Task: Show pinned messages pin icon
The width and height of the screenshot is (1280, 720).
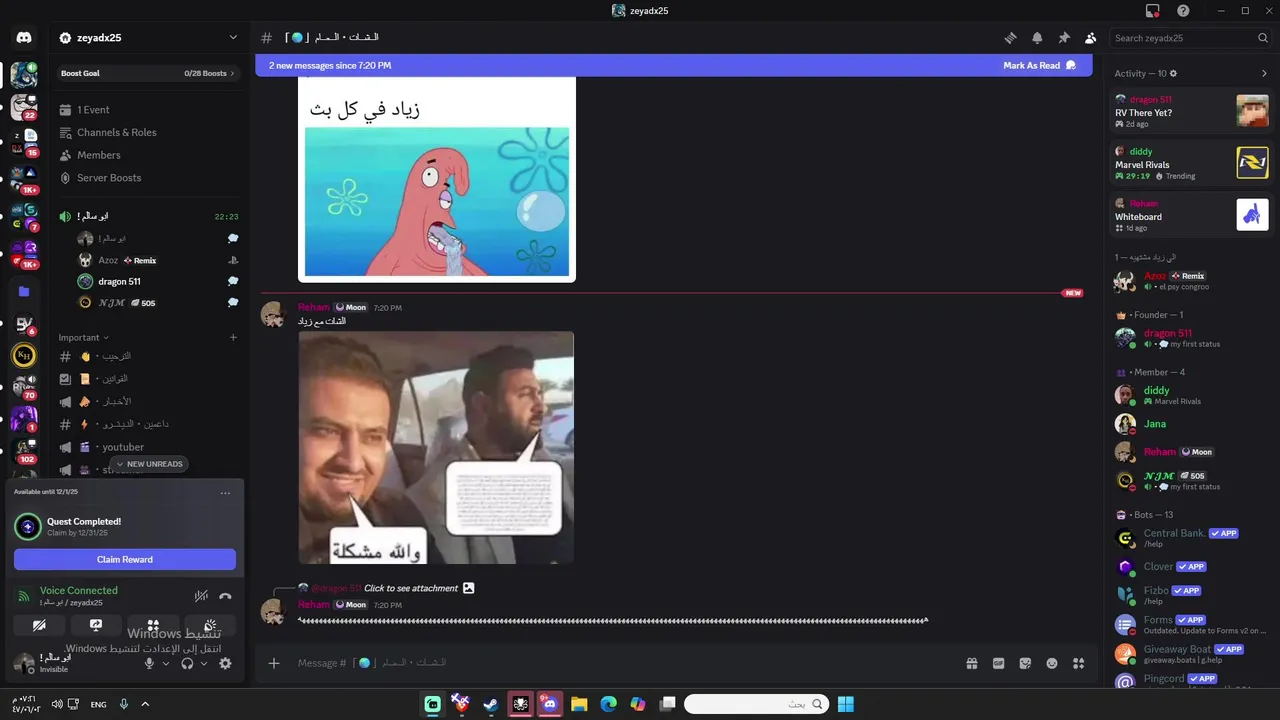Action: pos(1064,38)
